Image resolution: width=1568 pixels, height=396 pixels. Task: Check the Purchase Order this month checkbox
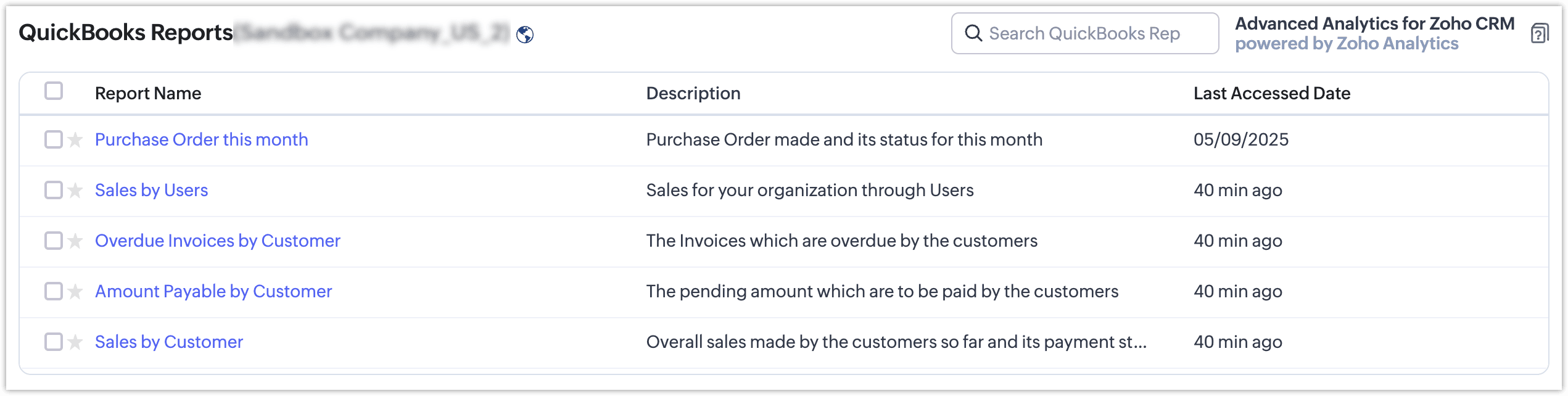pos(54,139)
